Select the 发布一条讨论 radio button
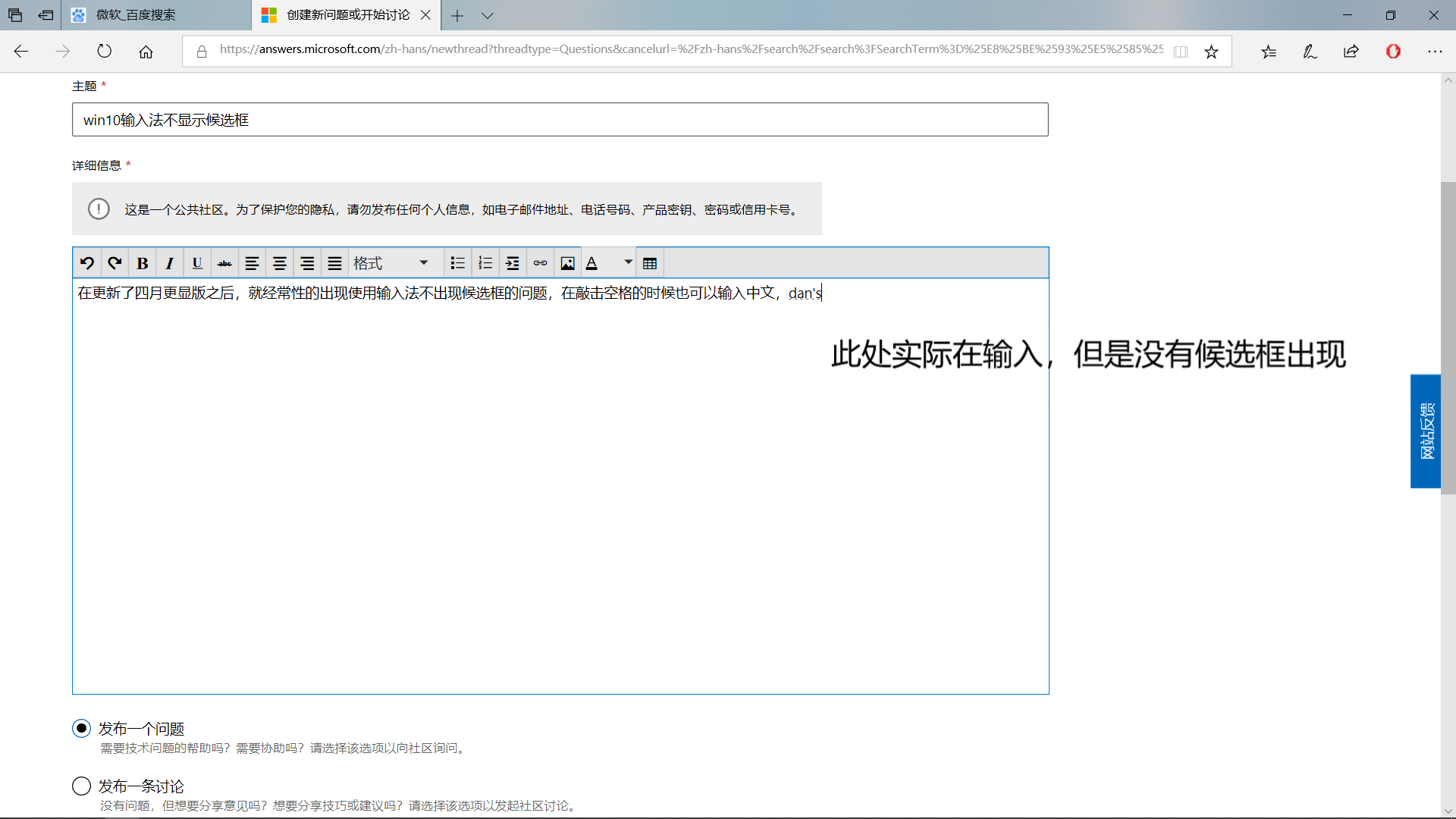This screenshot has height=819, width=1456. (82, 786)
